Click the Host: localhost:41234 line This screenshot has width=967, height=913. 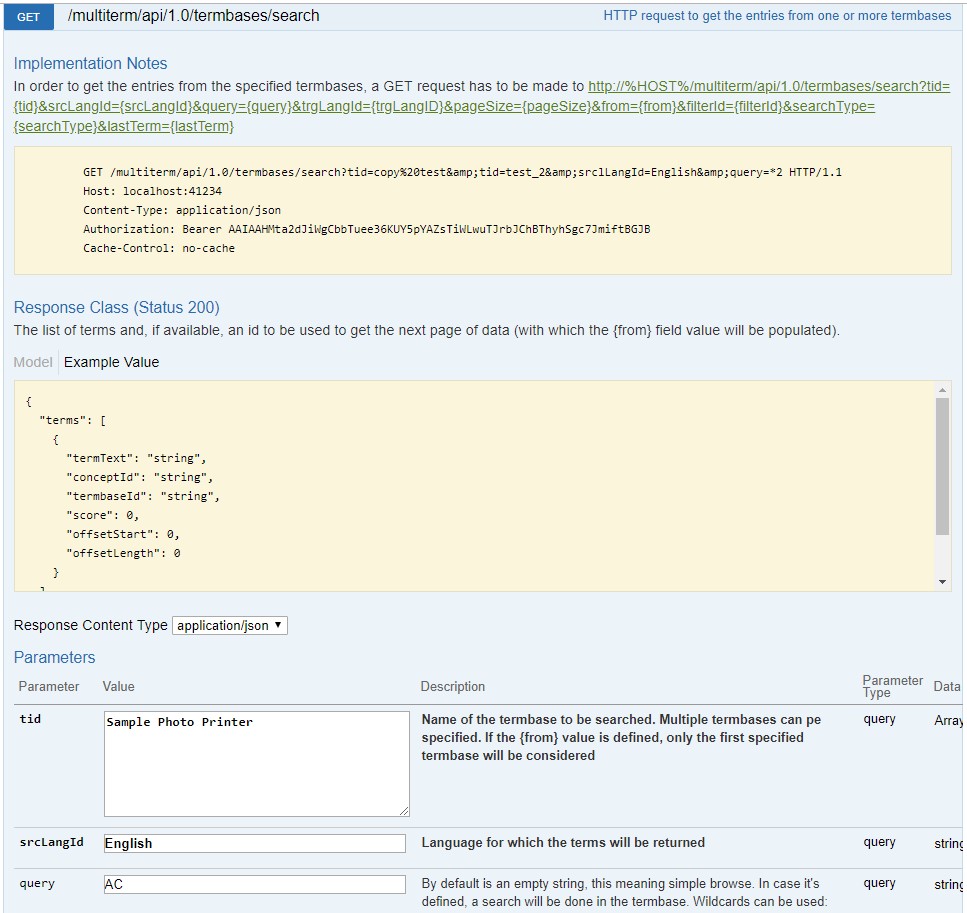(152, 191)
